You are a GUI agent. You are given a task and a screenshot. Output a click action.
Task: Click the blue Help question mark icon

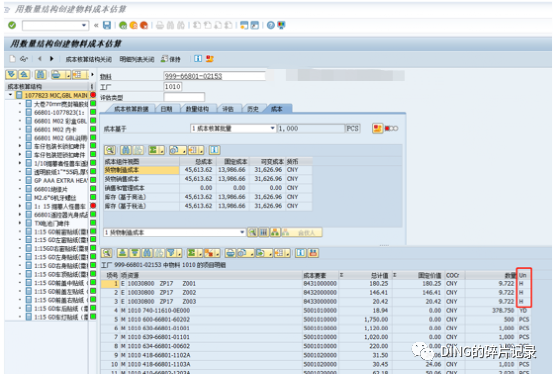click(x=271, y=25)
